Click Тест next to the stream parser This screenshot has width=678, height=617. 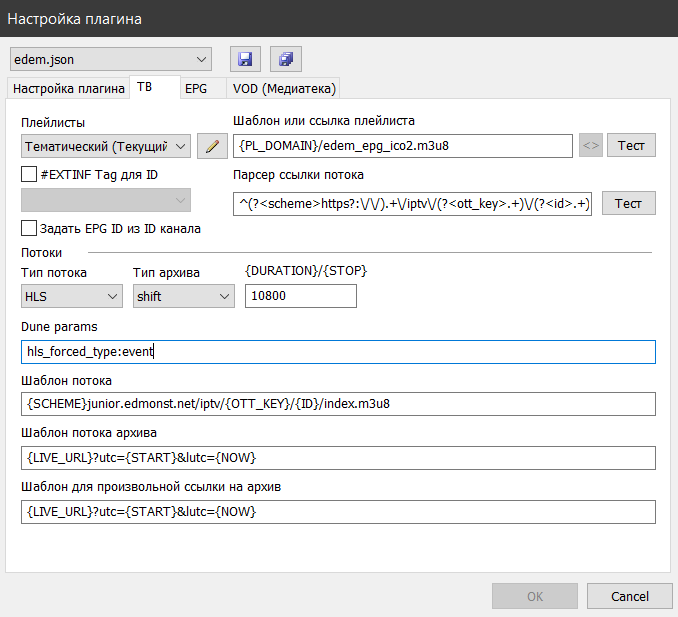click(x=629, y=203)
